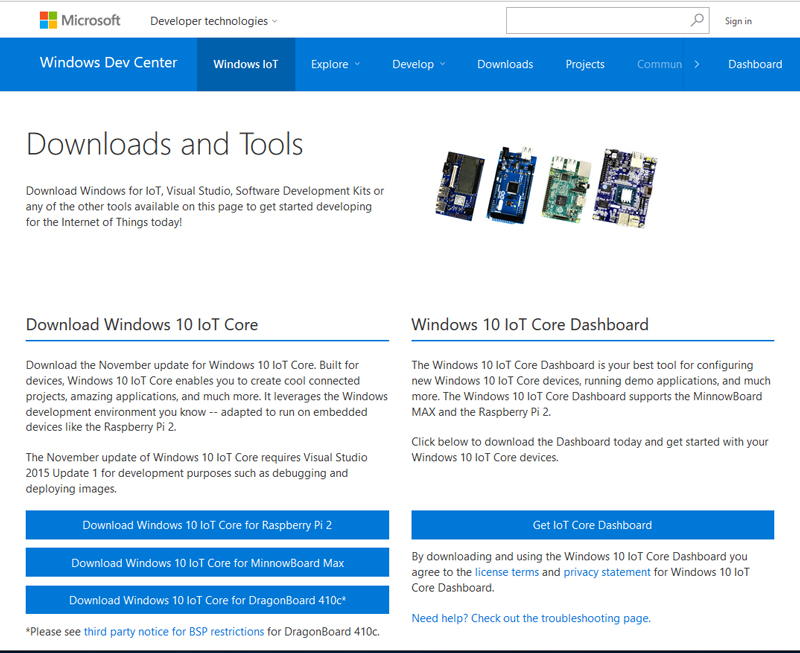Open the Dashboard nav item
This screenshot has width=800, height=653.
(755, 64)
